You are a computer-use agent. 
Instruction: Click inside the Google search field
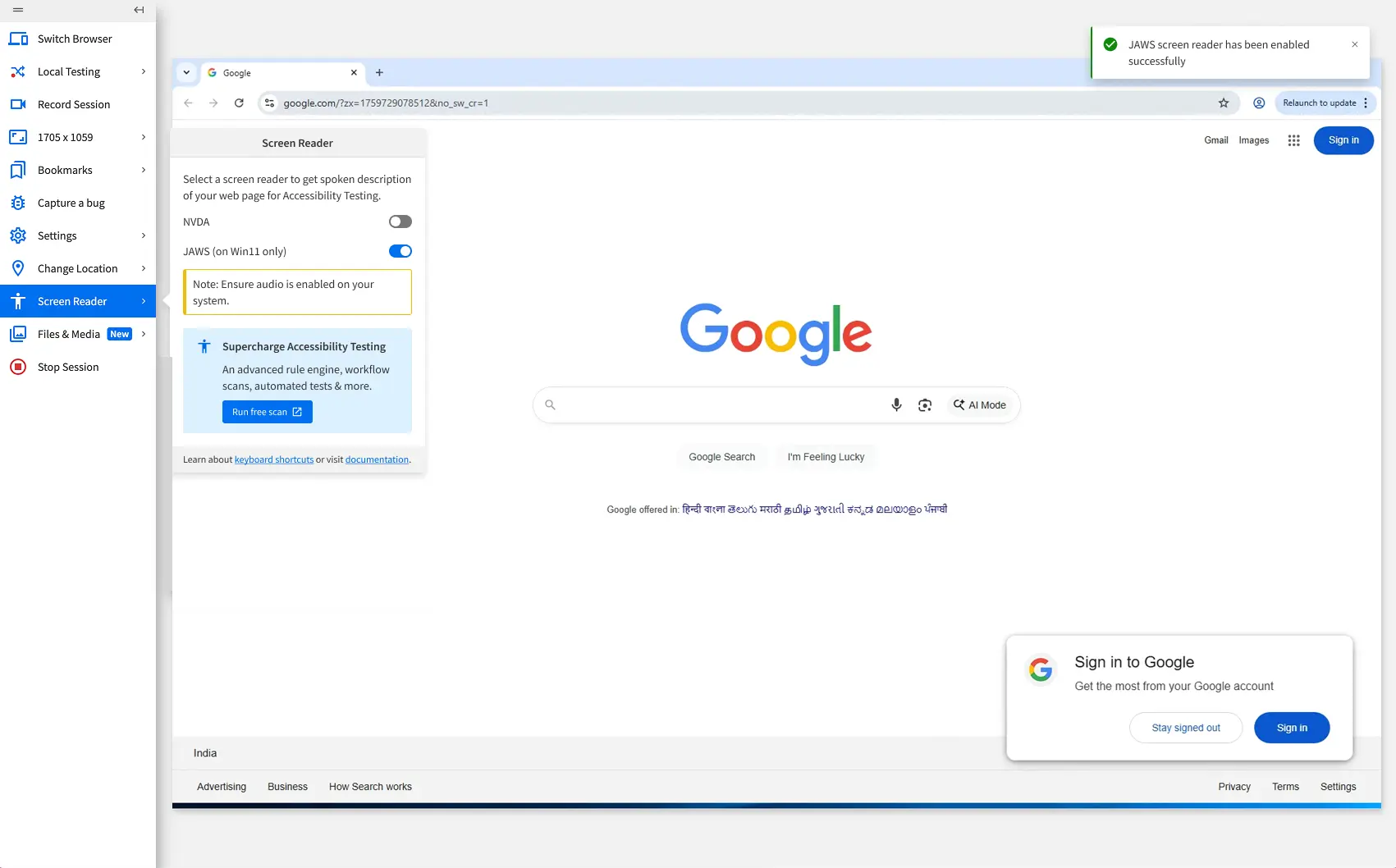pos(722,404)
